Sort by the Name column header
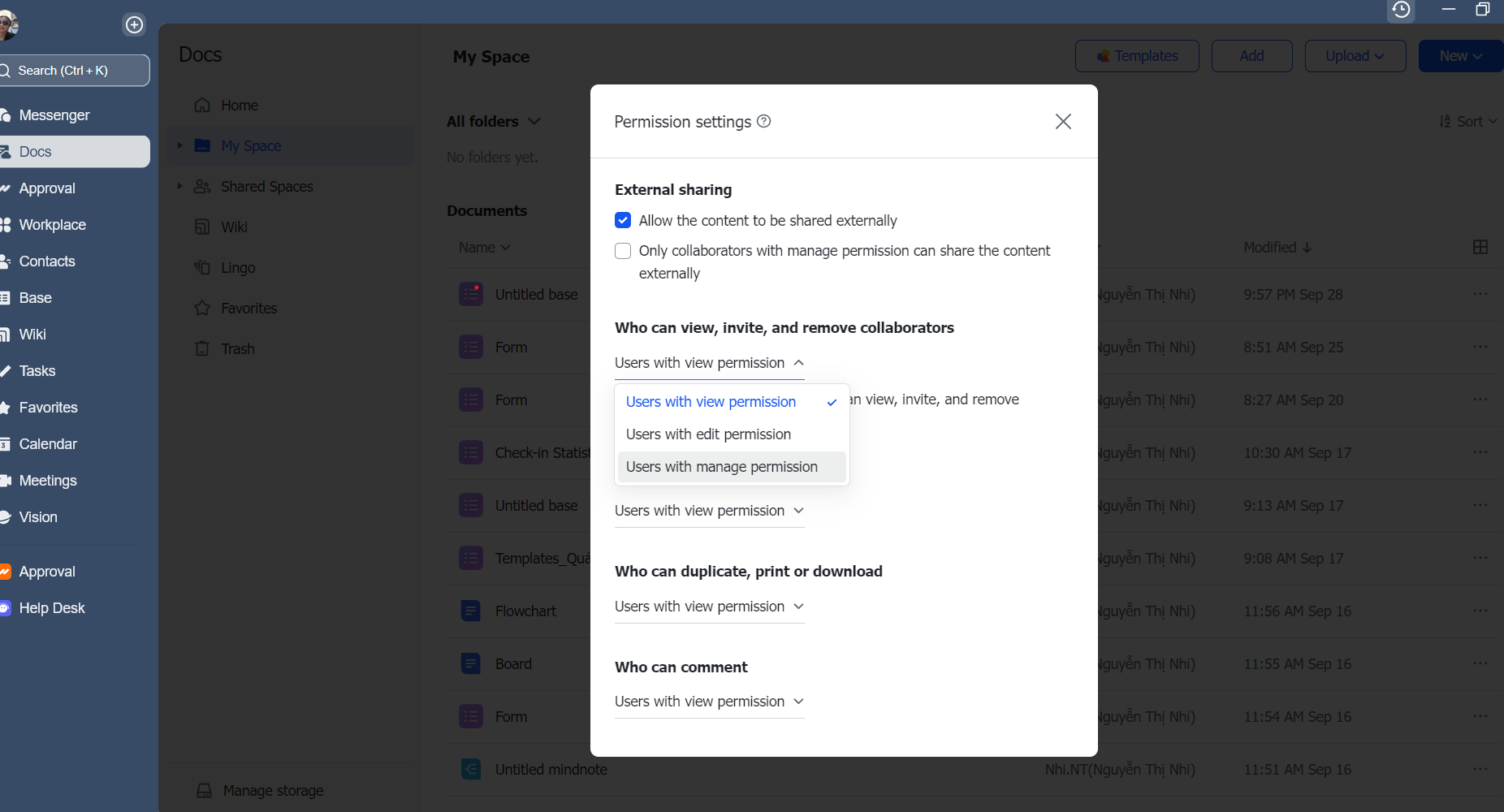 [484, 247]
